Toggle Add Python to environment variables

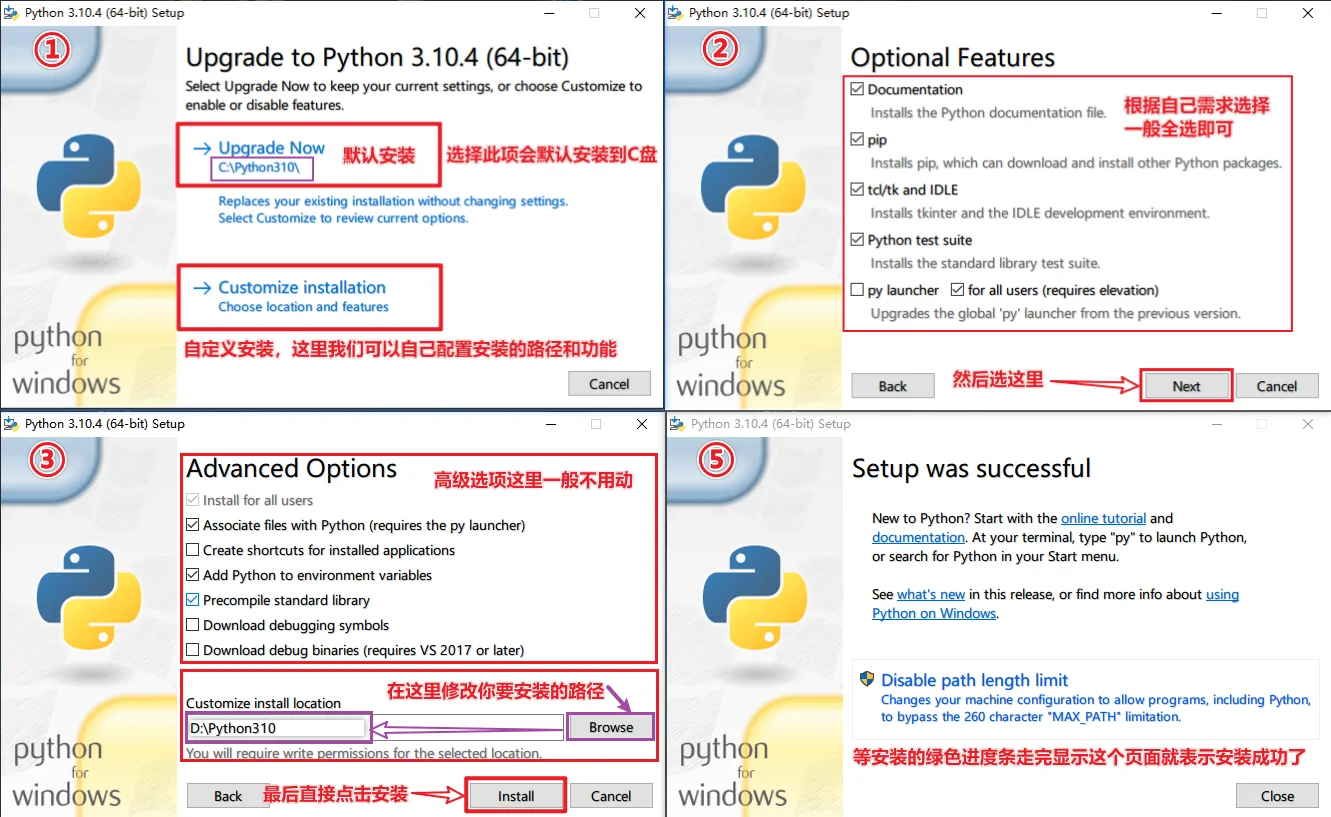click(x=193, y=575)
